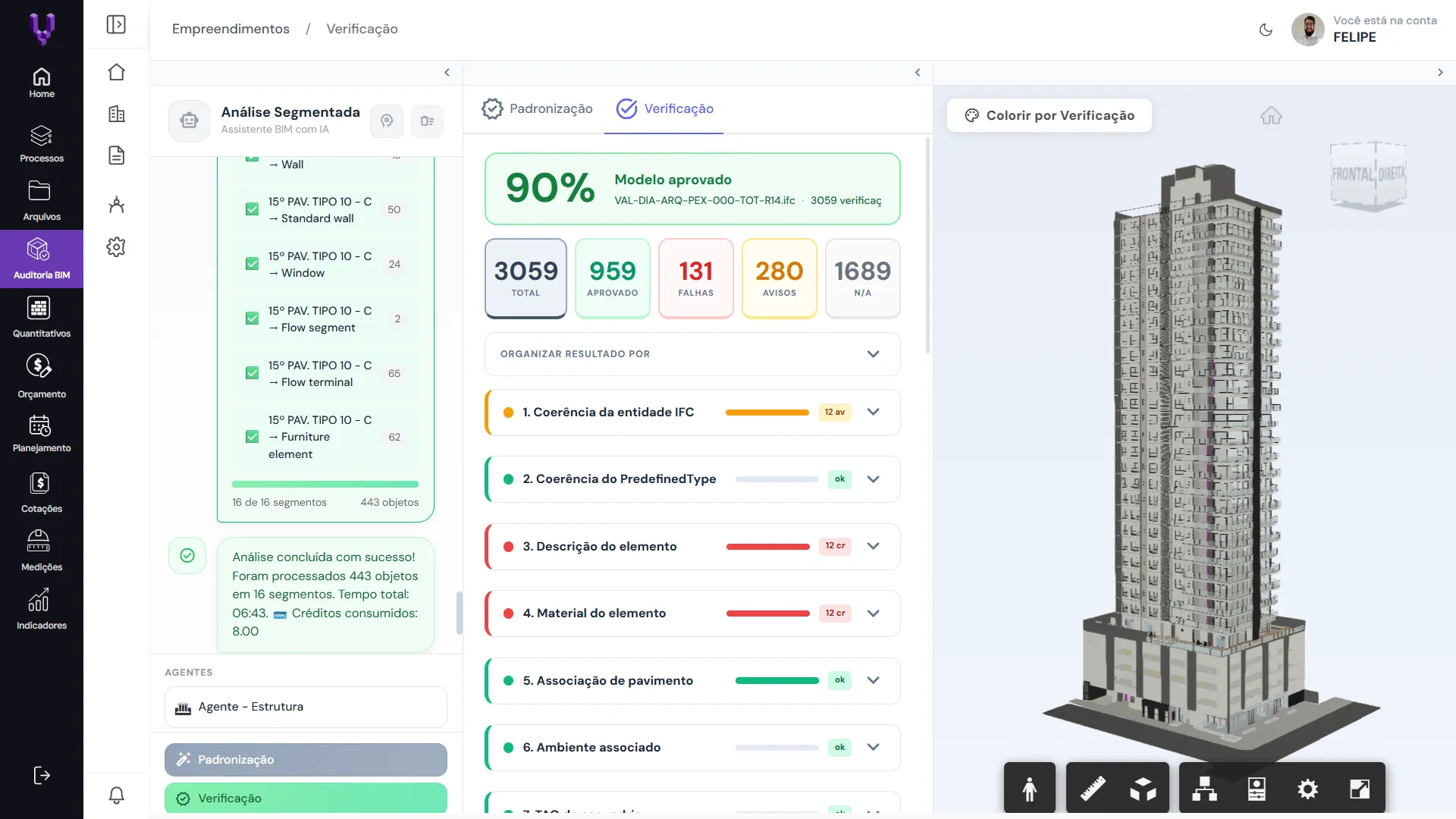
Task: Open Cotações module
Action: (42, 493)
